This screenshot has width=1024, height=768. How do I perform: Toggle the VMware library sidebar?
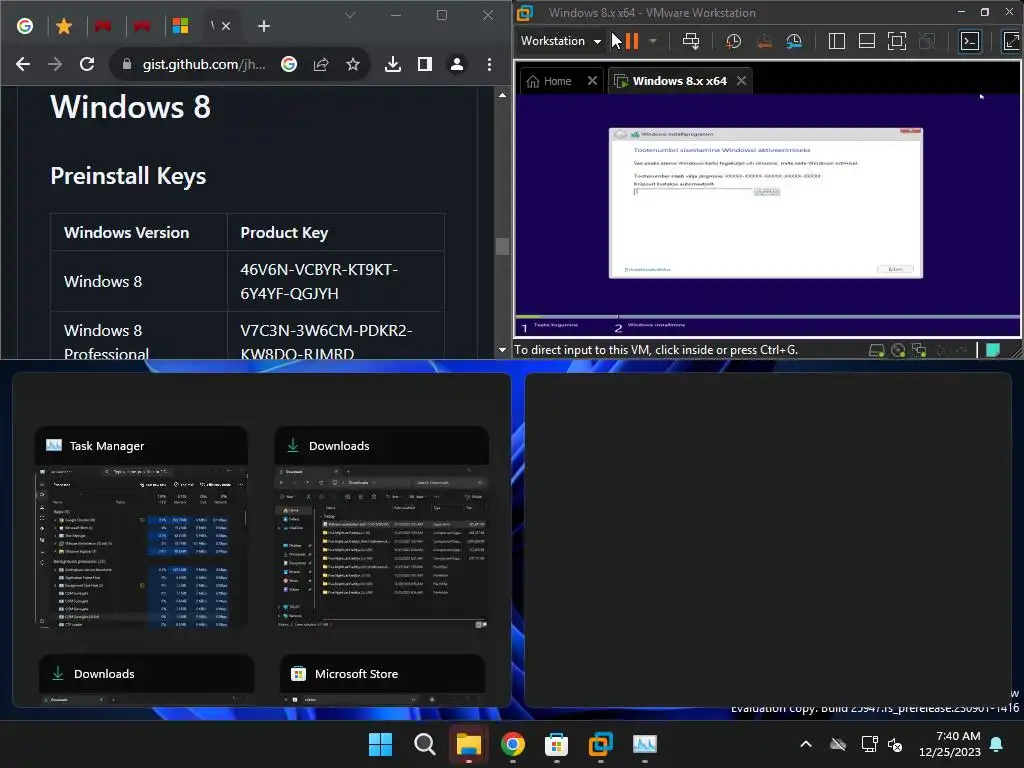pyautogui.click(x=837, y=41)
